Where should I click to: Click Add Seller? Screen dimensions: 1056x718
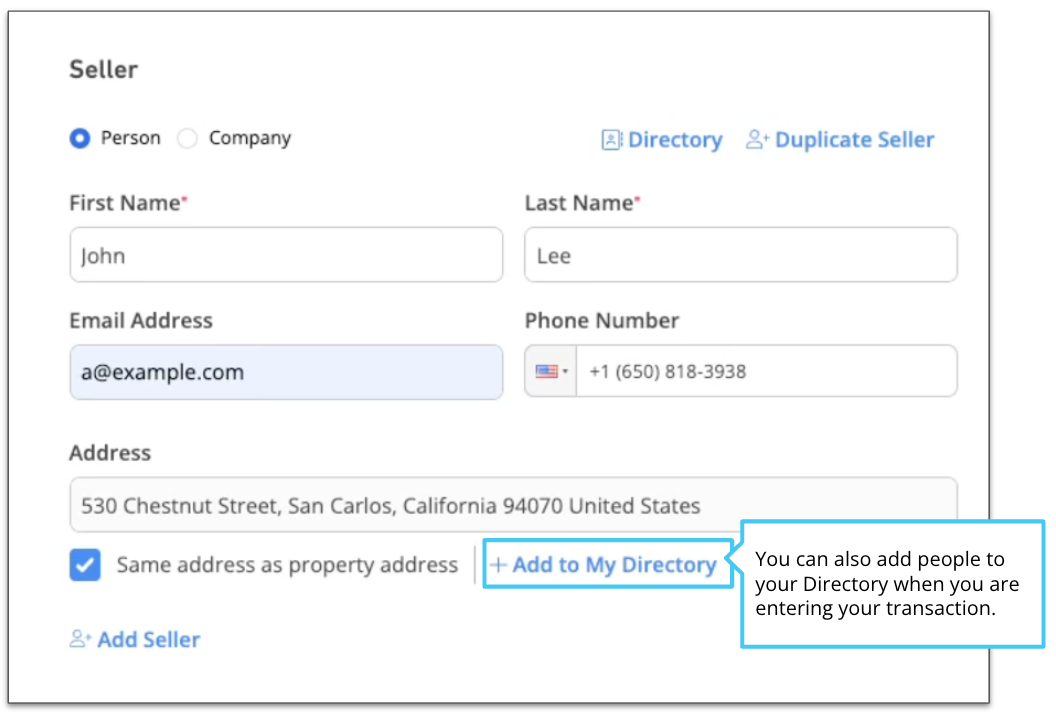pos(148,640)
